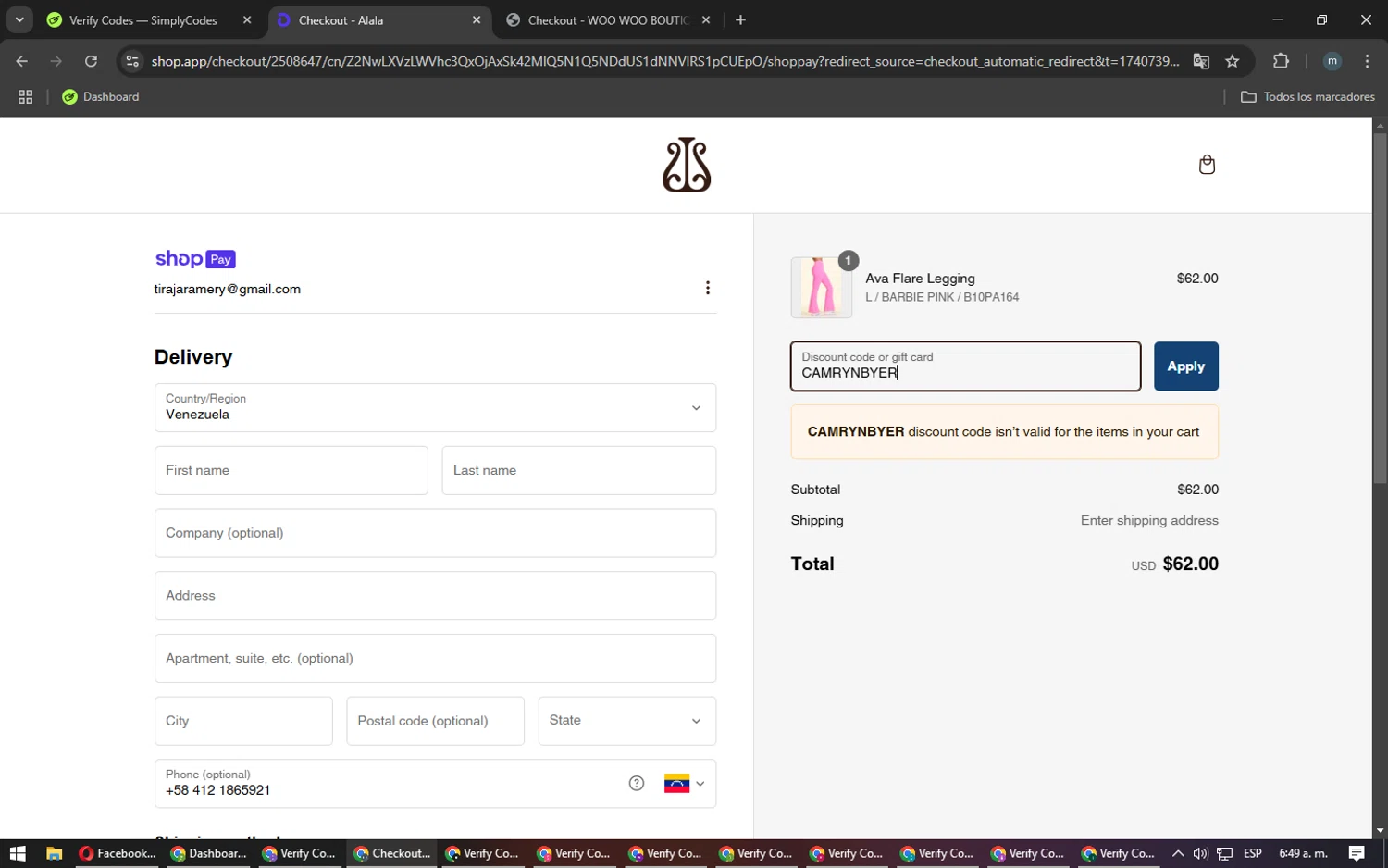
Task: Open the browser extensions puzzle icon
Action: [1281, 61]
